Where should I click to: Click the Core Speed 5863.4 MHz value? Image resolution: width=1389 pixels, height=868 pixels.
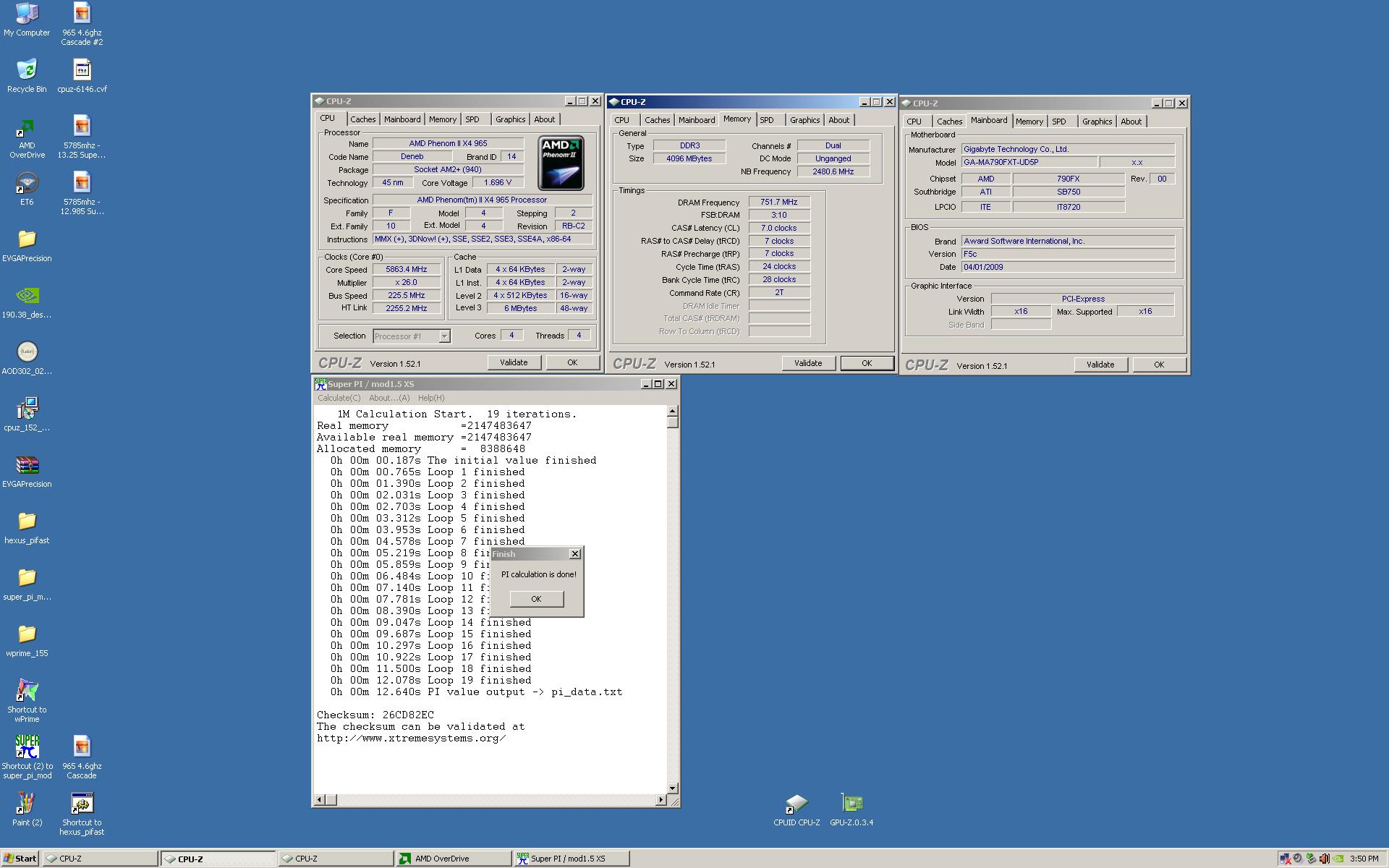(407, 269)
